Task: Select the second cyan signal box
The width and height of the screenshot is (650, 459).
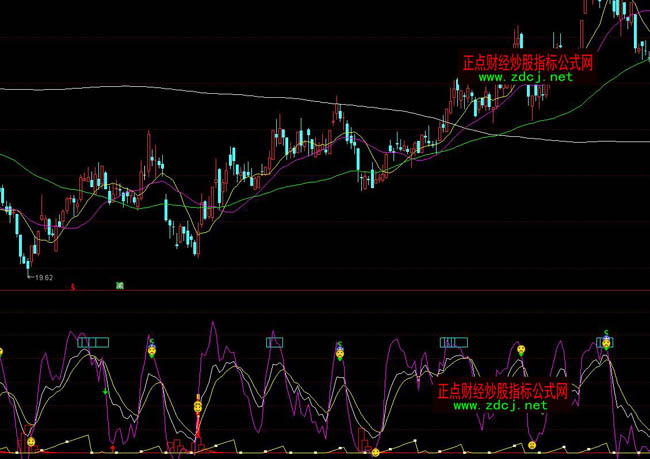Action: click(275, 342)
